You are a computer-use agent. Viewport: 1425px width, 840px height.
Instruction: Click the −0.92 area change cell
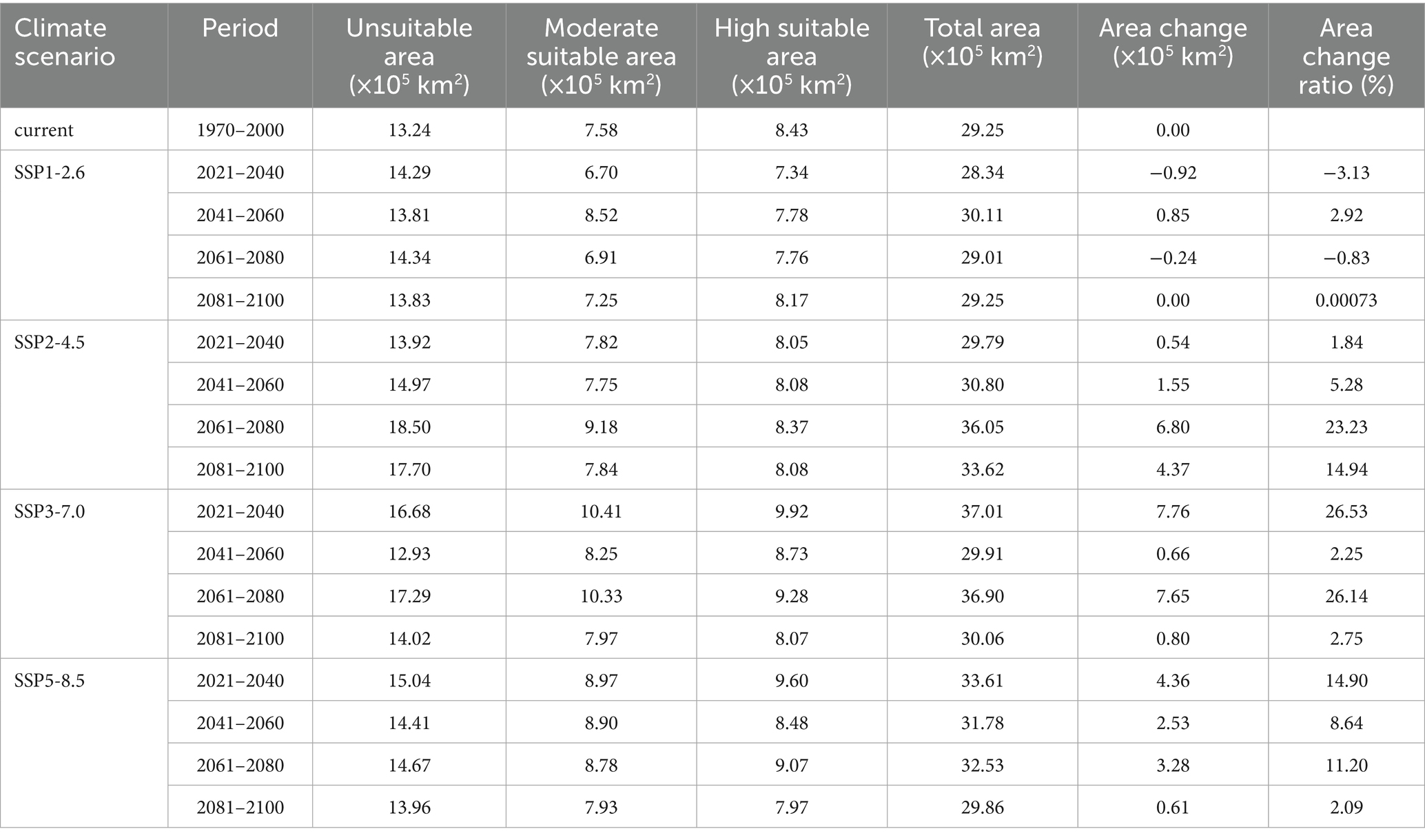click(1173, 172)
